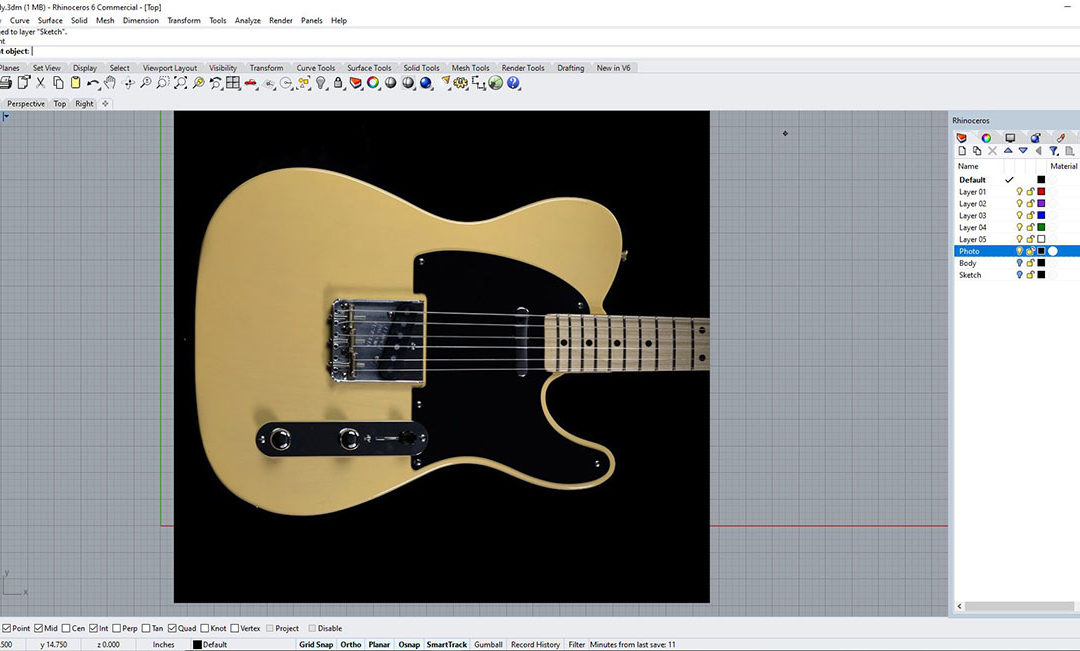Toggle the Vertex osnap checkbox
Viewport: 1080px width, 651px height.
coord(235,628)
